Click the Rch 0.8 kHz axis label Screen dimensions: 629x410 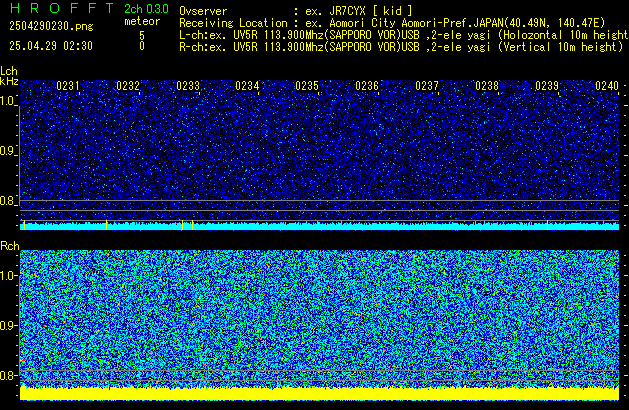tap(7, 375)
